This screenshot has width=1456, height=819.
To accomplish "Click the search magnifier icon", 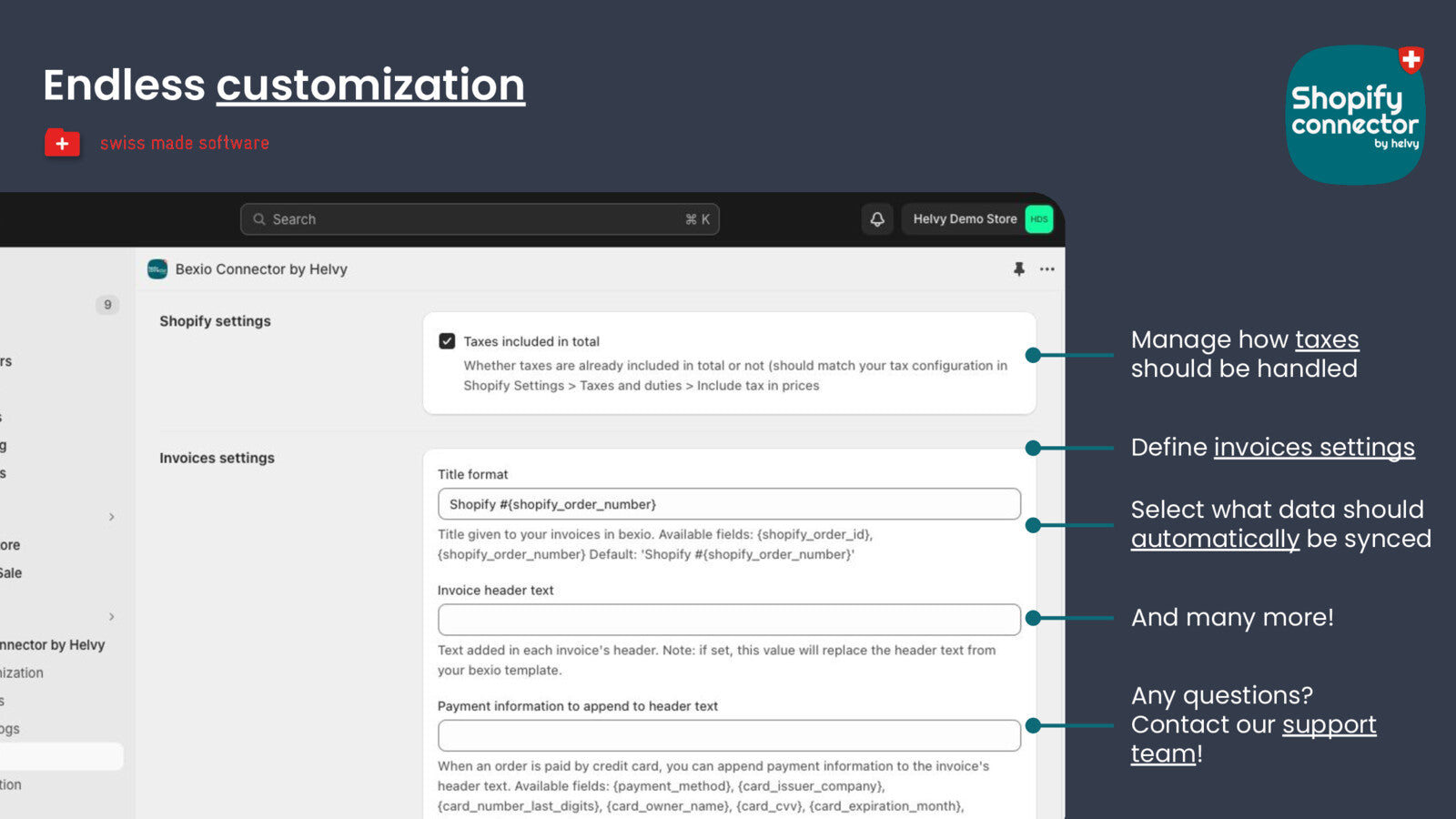I will click(x=259, y=219).
